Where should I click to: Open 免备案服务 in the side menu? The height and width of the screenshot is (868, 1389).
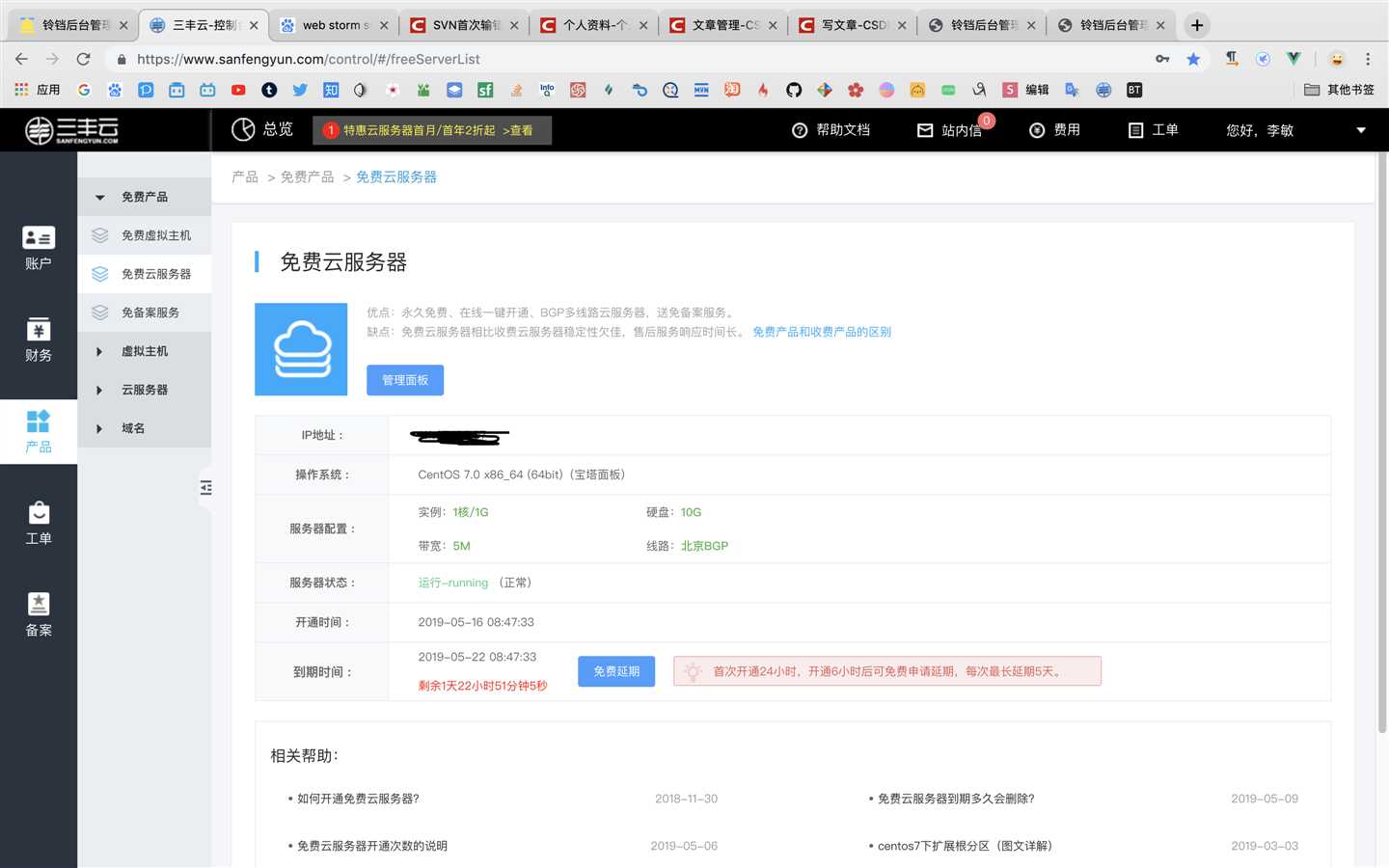pyautogui.click(x=145, y=312)
